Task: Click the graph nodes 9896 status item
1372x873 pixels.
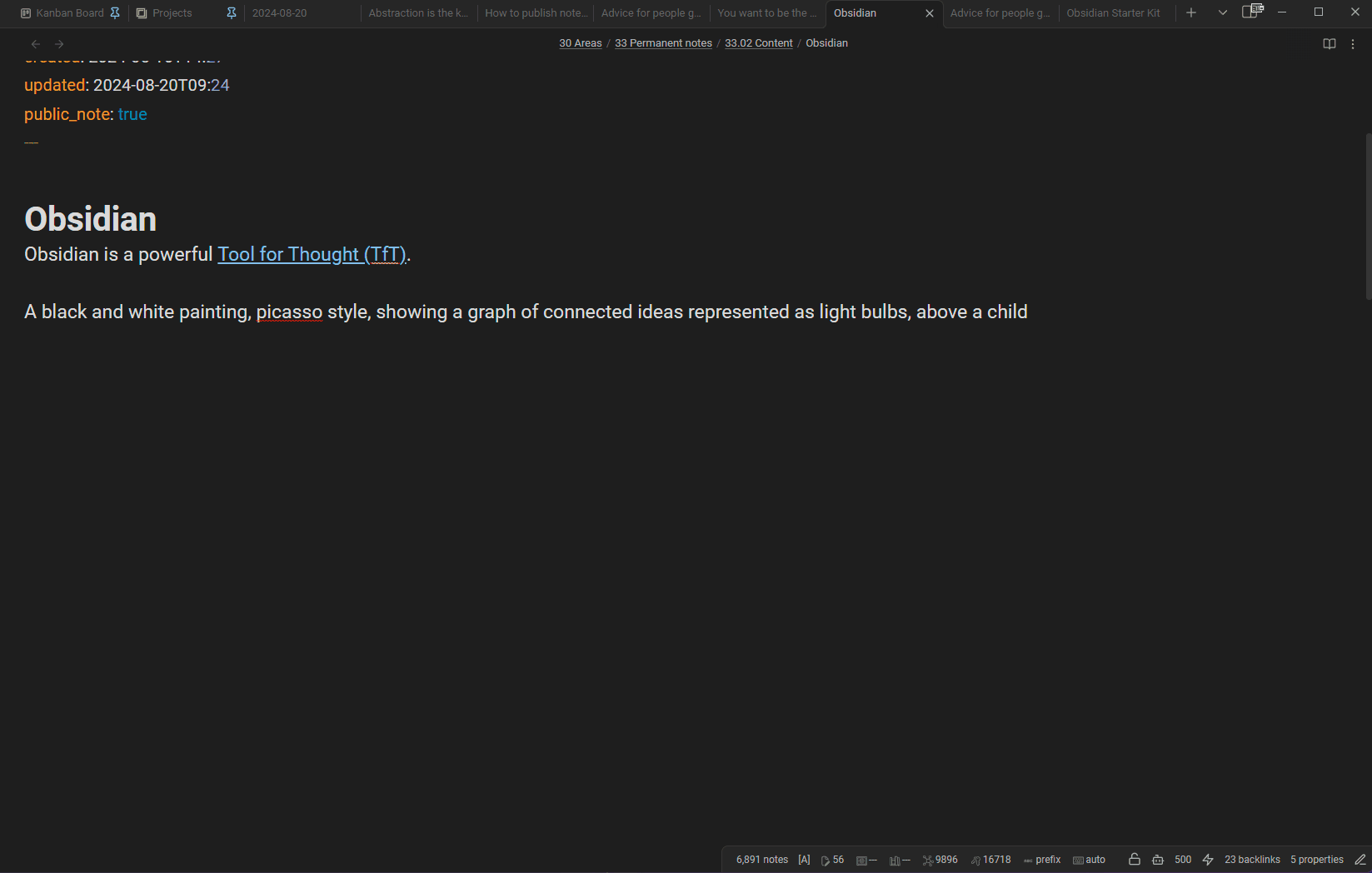Action: [940, 860]
